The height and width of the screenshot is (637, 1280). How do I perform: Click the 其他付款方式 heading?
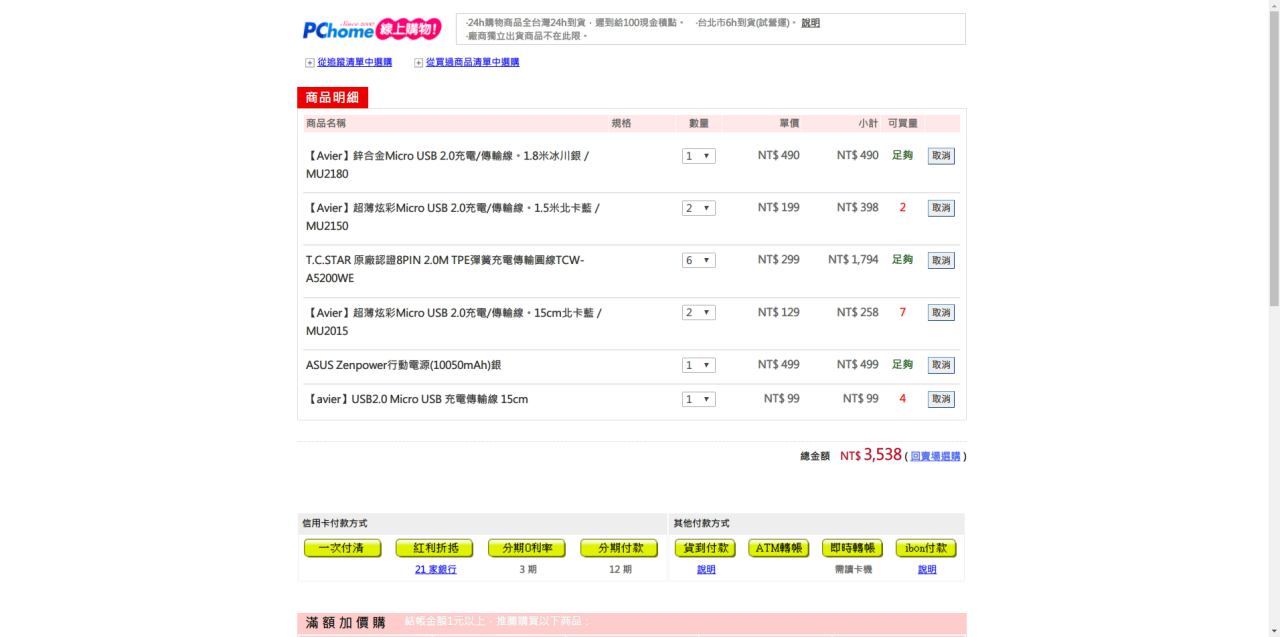pyautogui.click(x=701, y=523)
